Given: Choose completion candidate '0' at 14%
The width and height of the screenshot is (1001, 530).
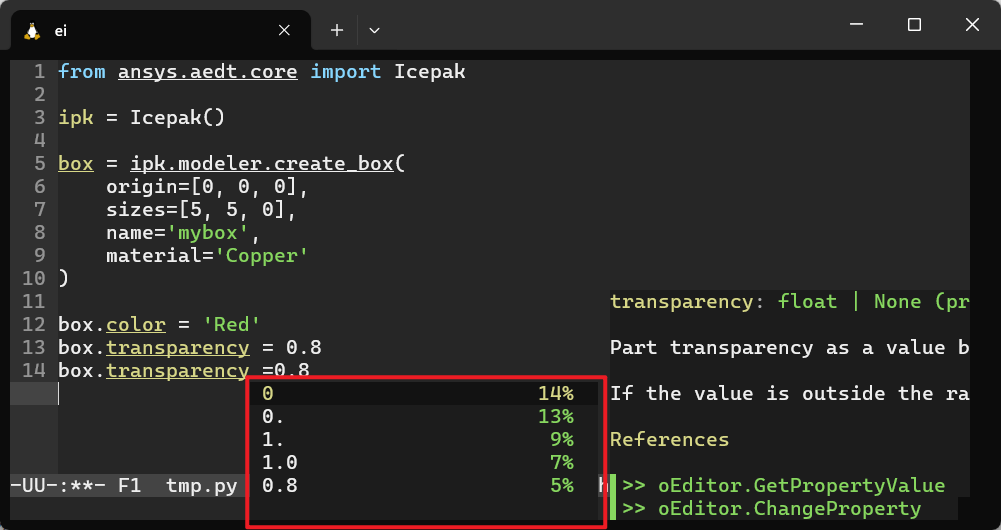Looking at the screenshot, I should click(424, 393).
